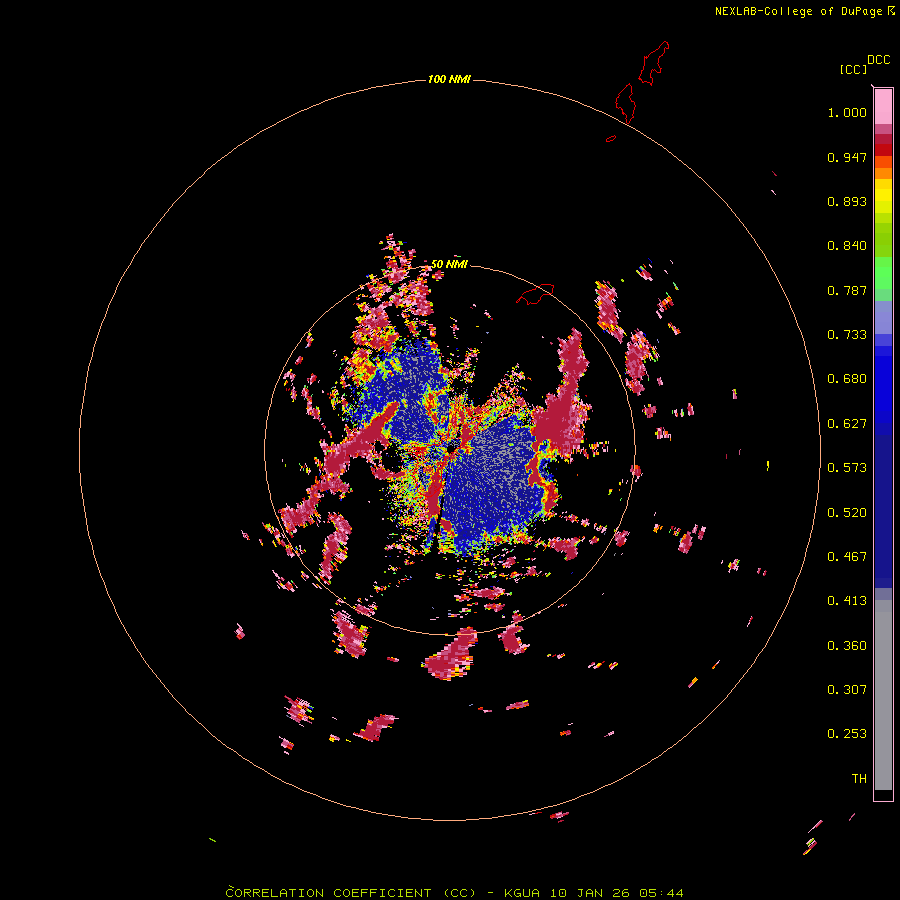
Task: Click the 0.893 scale label
Action: pos(847,201)
